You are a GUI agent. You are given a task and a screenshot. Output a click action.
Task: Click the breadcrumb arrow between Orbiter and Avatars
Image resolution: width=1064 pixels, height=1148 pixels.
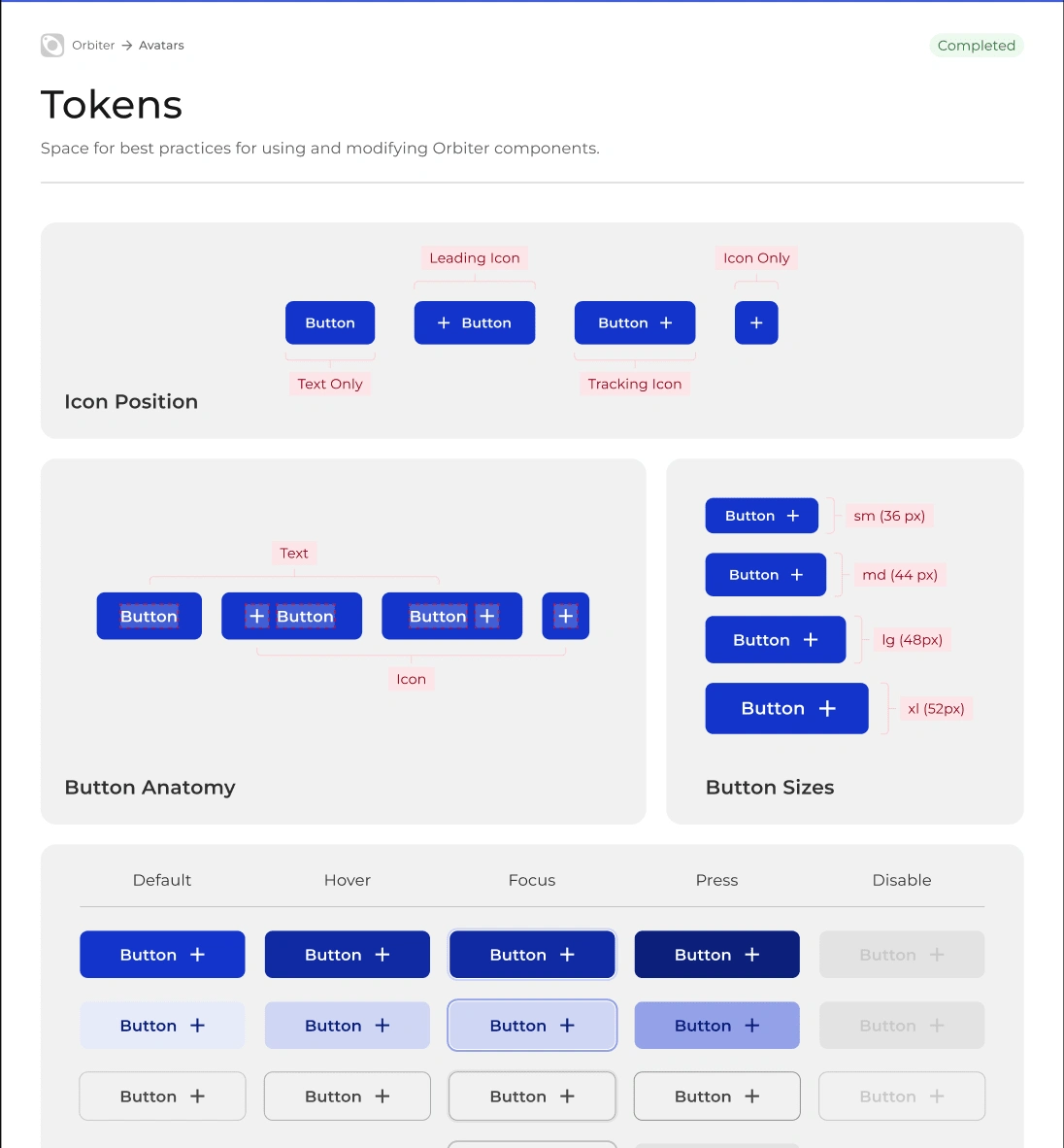[127, 46]
